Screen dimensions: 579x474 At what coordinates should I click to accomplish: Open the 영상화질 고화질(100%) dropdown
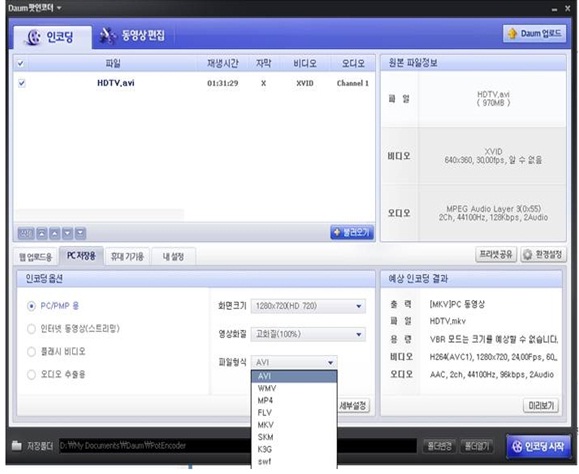coord(308,334)
